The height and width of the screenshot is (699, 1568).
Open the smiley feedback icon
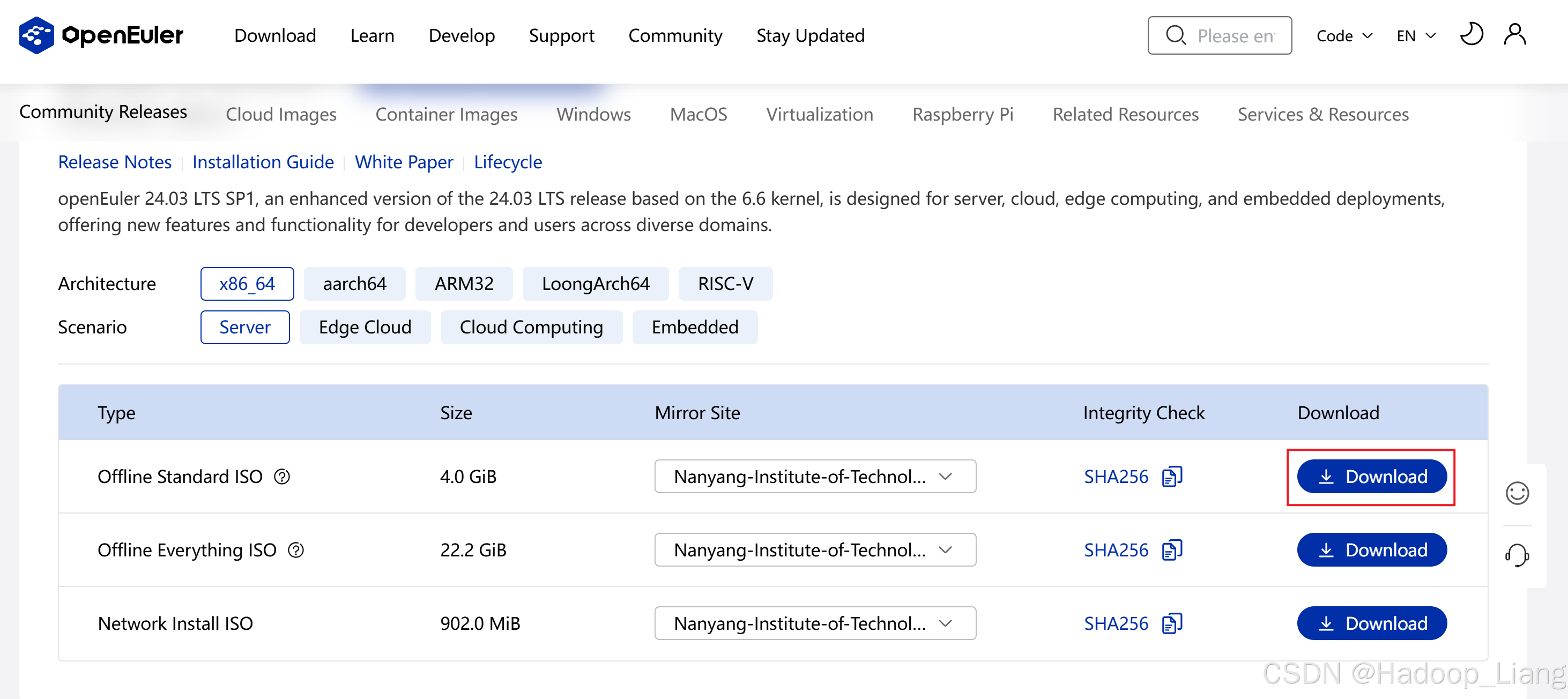(x=1517, y=493)
